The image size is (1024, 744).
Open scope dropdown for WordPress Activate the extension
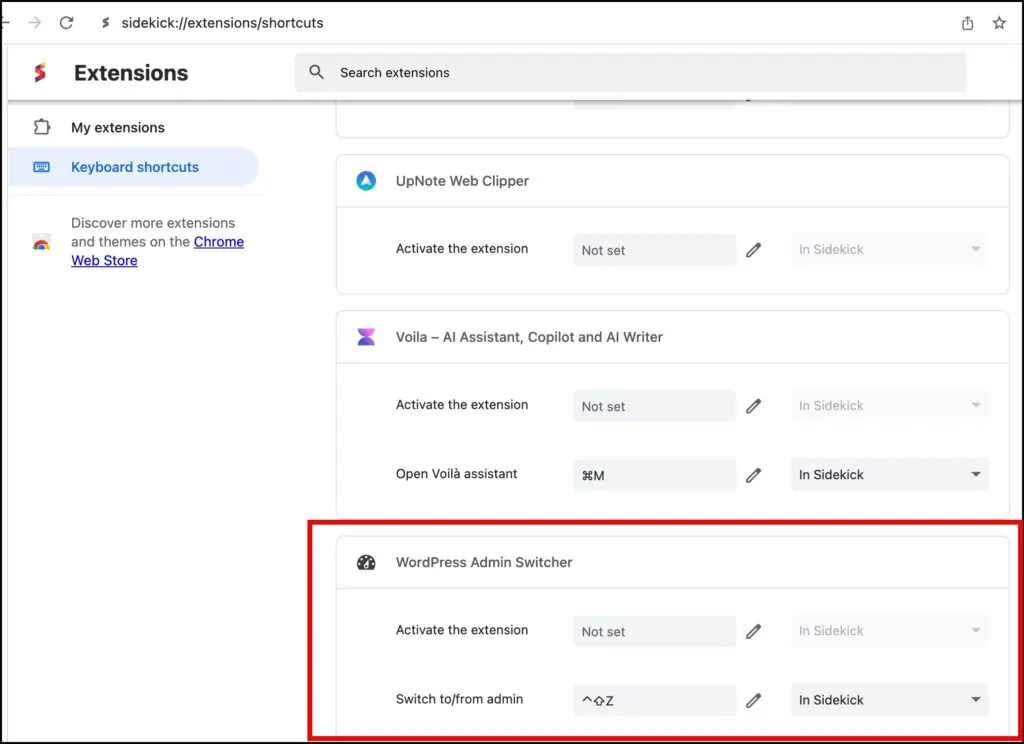(889, 630)
